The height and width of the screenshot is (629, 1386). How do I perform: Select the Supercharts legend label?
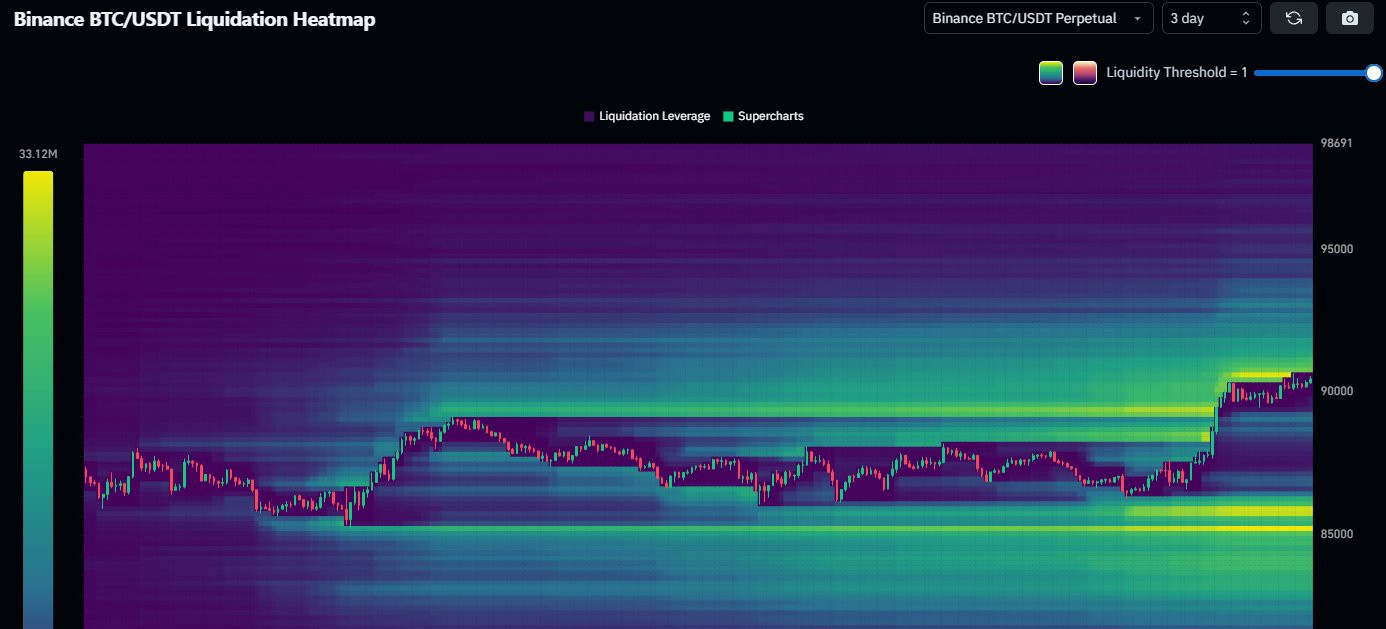click(x=771, y=116)
